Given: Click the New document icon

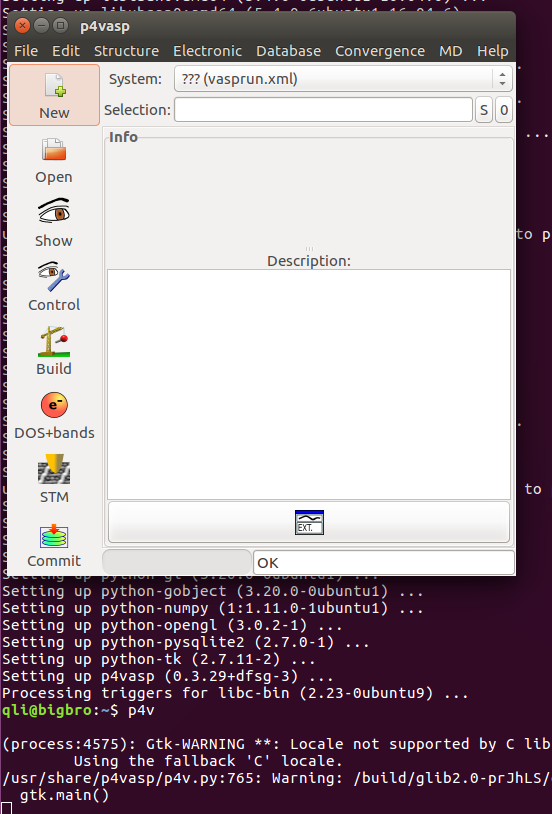Looking at the screenshot, I should click(55, 95).
